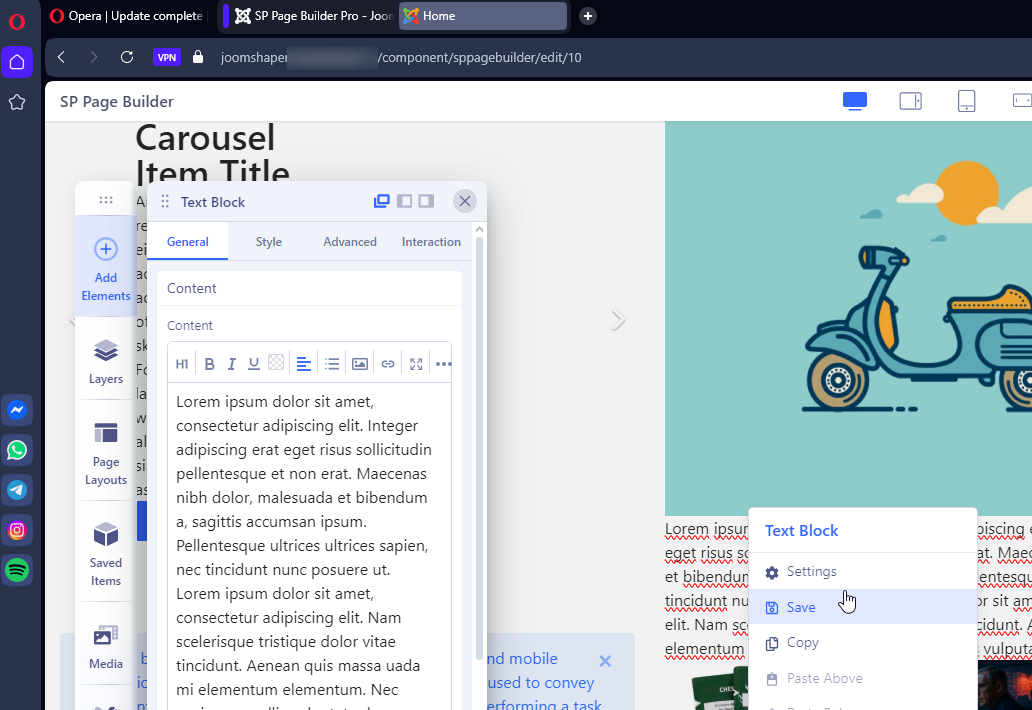
Task: Close the Text Block settings panel
Action: tap(465, 201)
